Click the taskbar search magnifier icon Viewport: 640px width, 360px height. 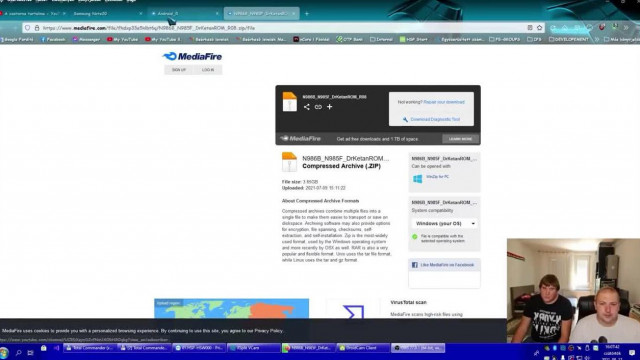click(x=18, y=352)
